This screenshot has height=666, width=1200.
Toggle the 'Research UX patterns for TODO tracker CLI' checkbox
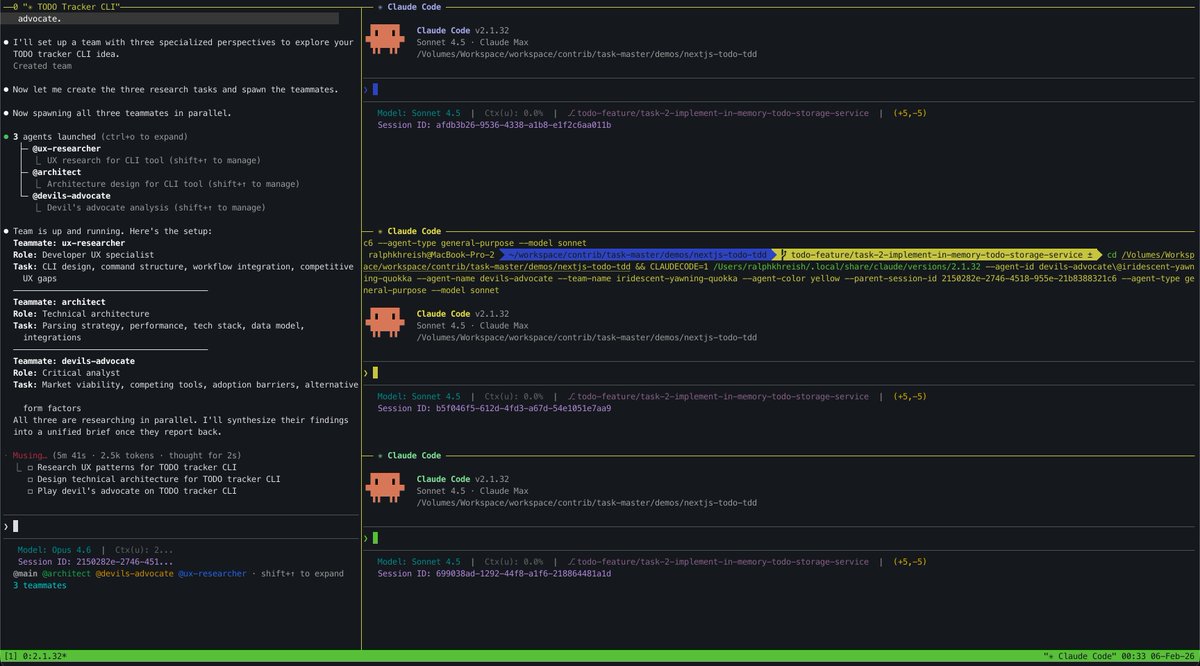click(x=31, y=467)
